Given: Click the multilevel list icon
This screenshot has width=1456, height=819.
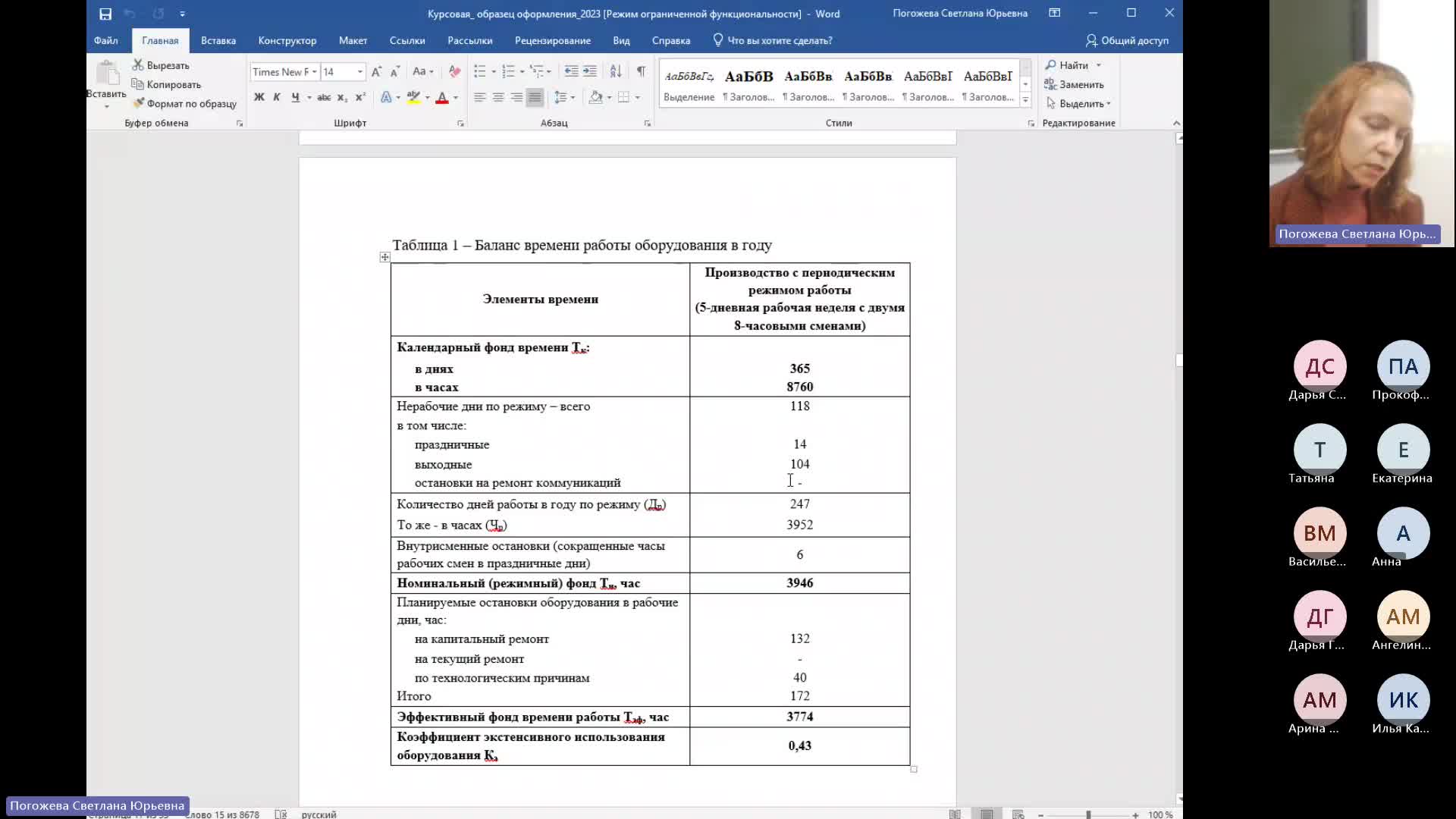Looking at the screenshot, I should click(537, 71).
